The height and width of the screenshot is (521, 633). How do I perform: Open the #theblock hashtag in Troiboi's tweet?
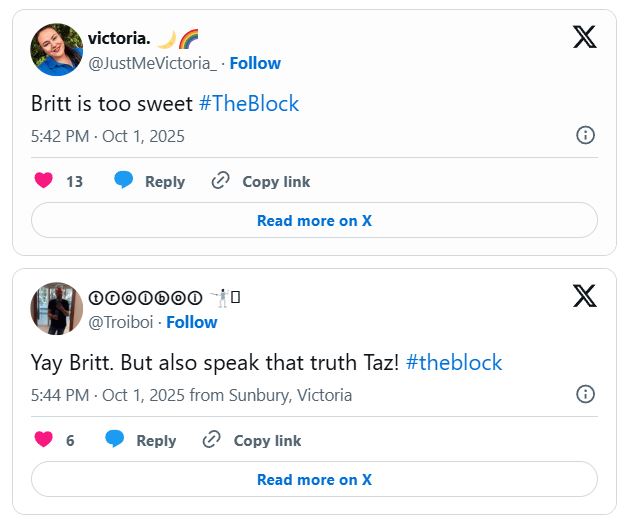[x=454, y=362]
